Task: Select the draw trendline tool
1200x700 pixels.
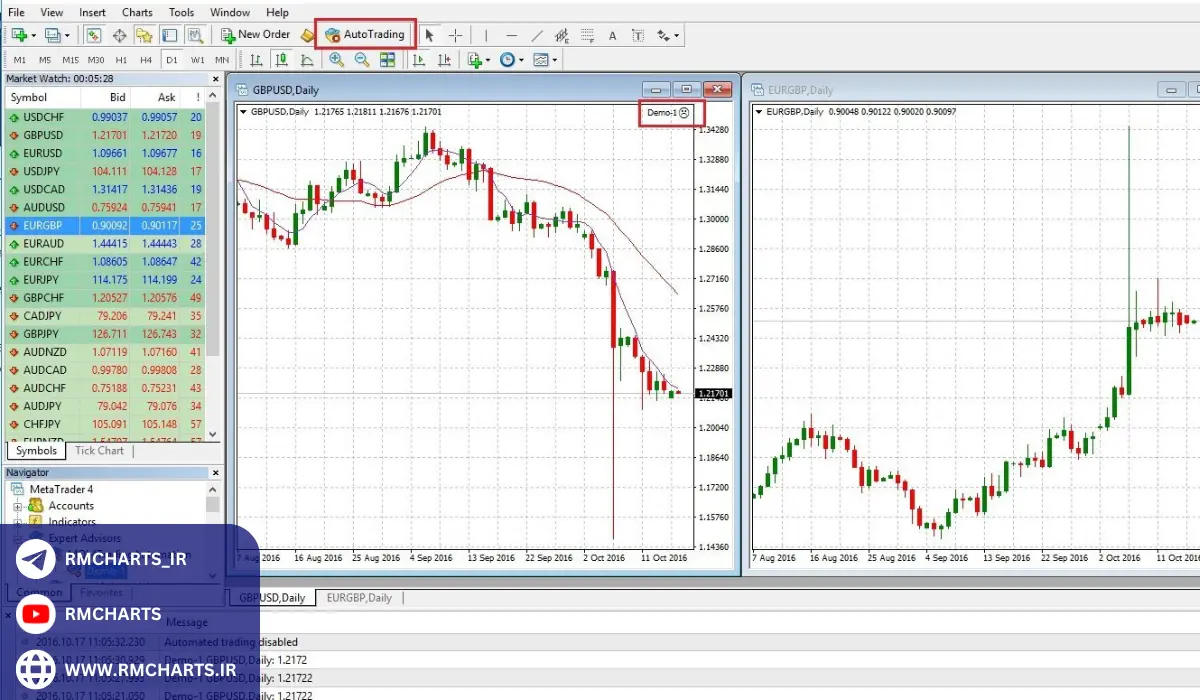Action: (x=537, y=35)
